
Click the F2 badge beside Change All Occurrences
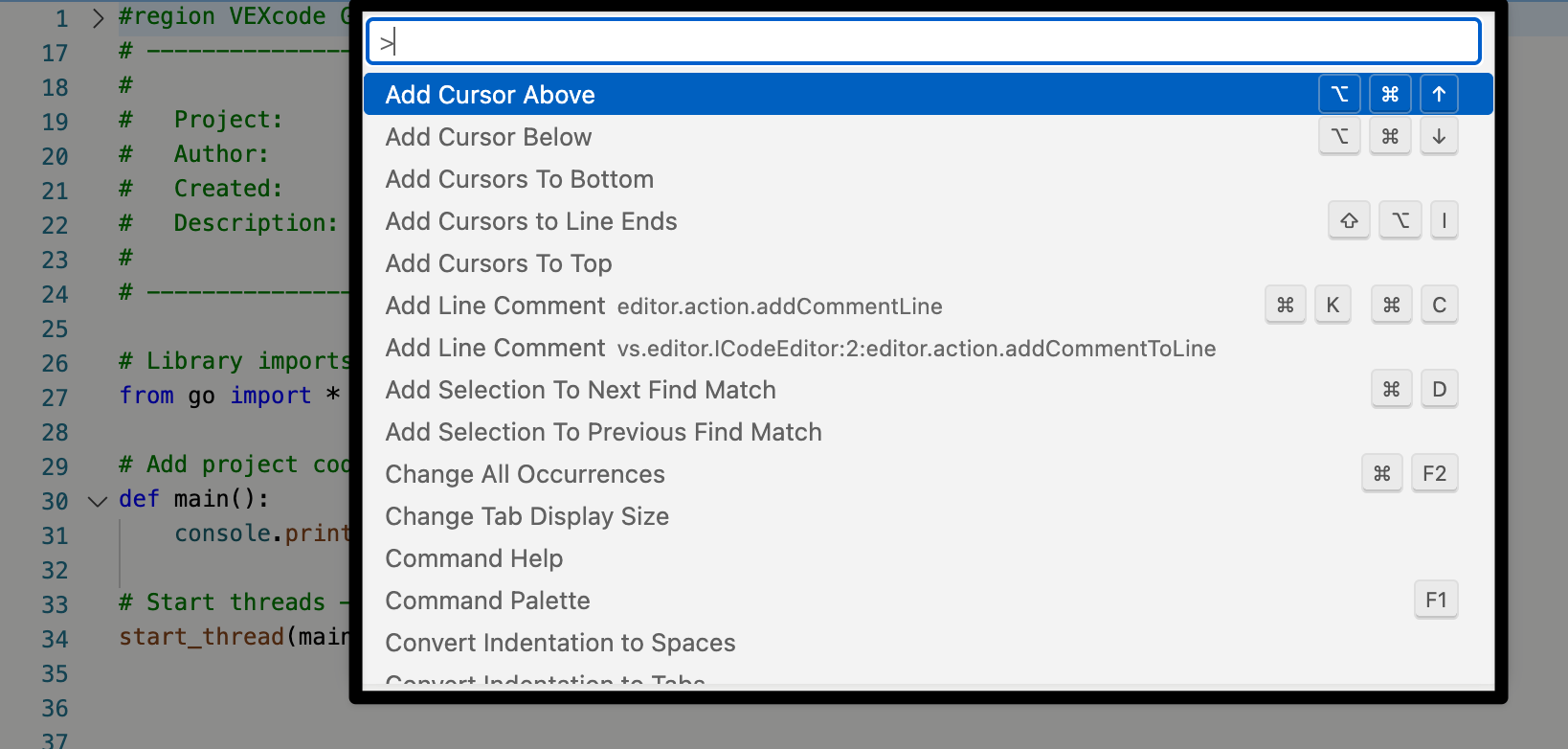[1434, 472]
